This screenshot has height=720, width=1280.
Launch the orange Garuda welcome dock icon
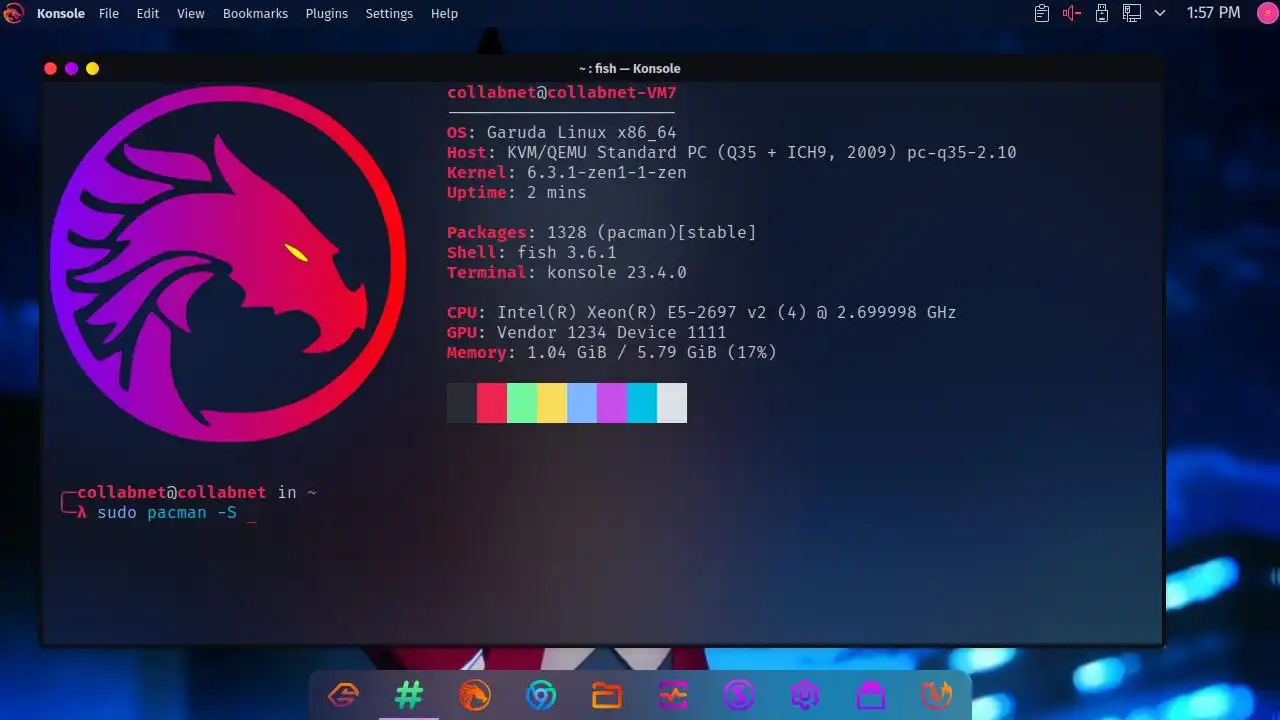(343, 694)
